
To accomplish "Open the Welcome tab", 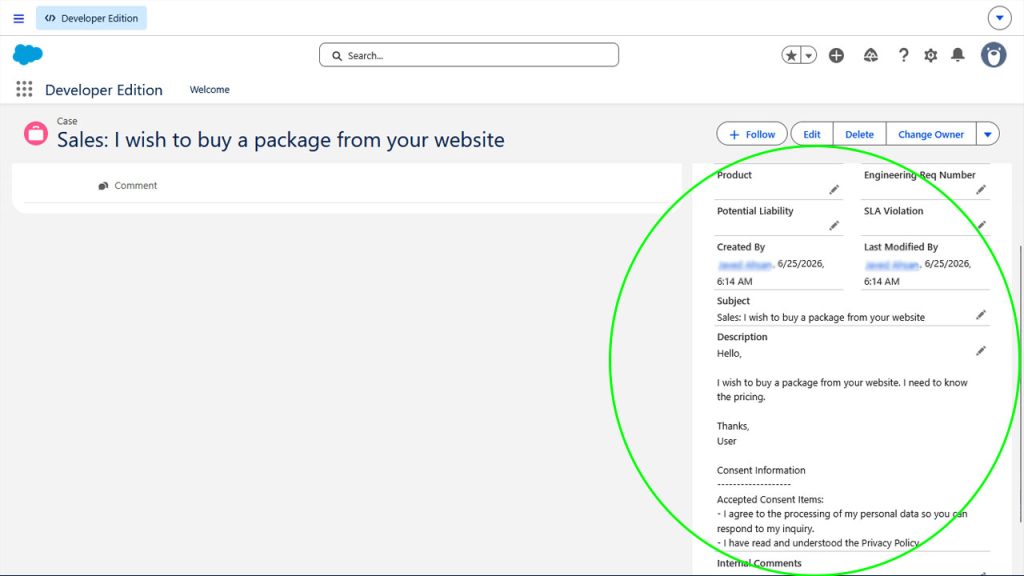I will click(210, 89).
